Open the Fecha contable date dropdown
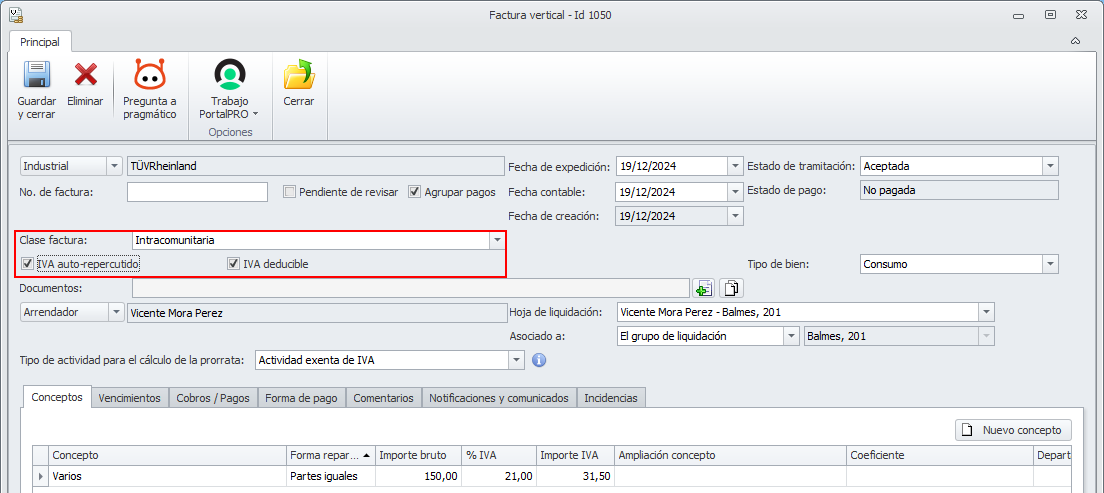 736,192
